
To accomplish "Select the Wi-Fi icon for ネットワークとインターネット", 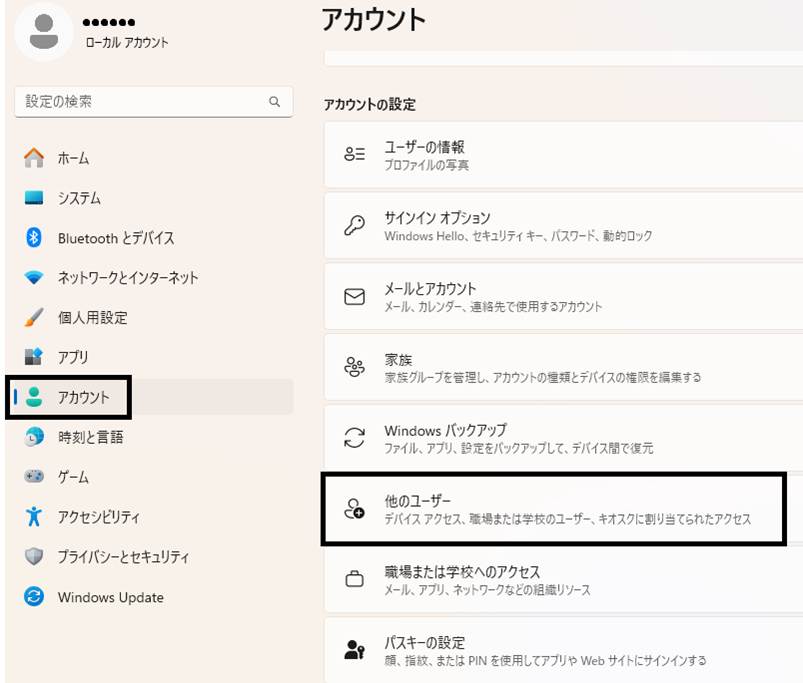I will [34, 278].
